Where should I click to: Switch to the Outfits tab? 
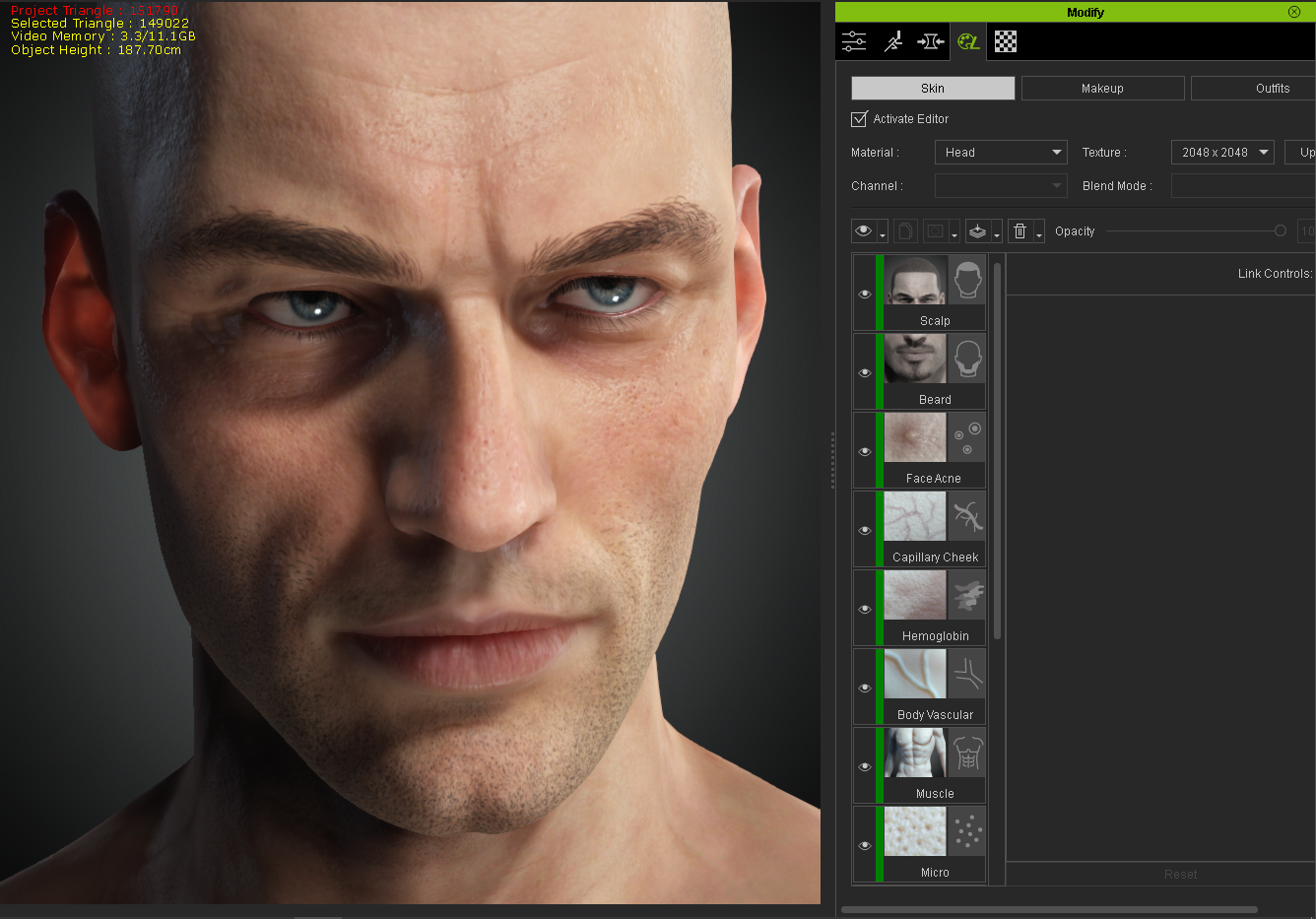1253,89
